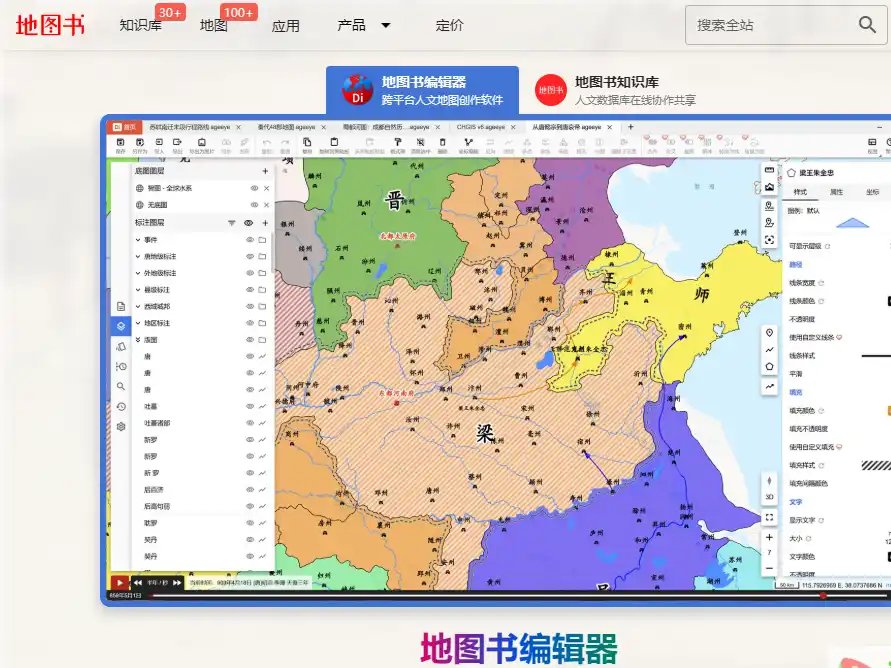Viewport: 891px width, 668px height.
Task: Select the point marker drawing tool
Action: pyautogui.click(x=769, y=333)
